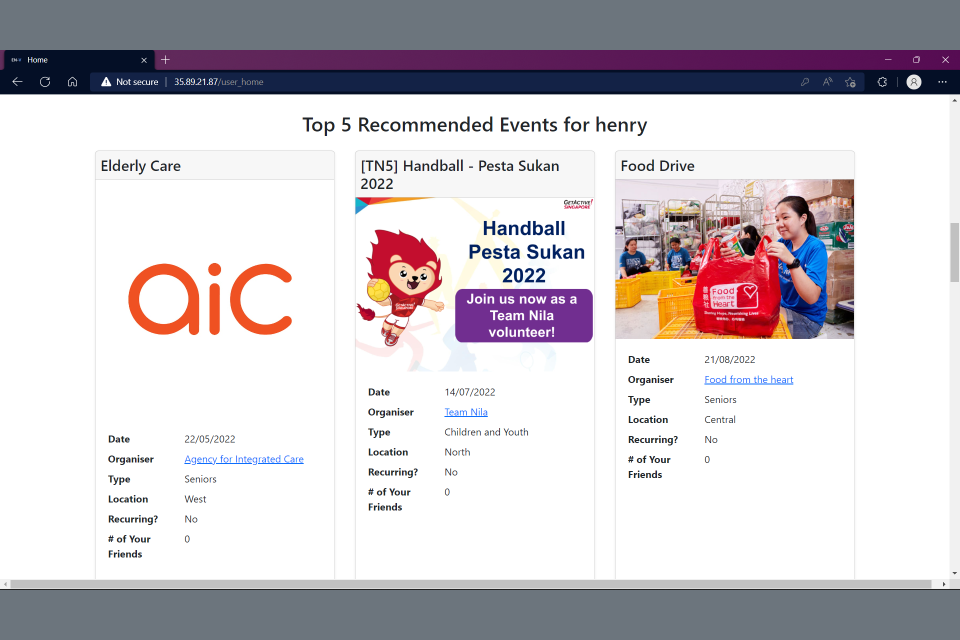Image resolution: width=960 pixels, height=640 pixels.
Task: Open the Food from the heart link
Action: point(748,380)
